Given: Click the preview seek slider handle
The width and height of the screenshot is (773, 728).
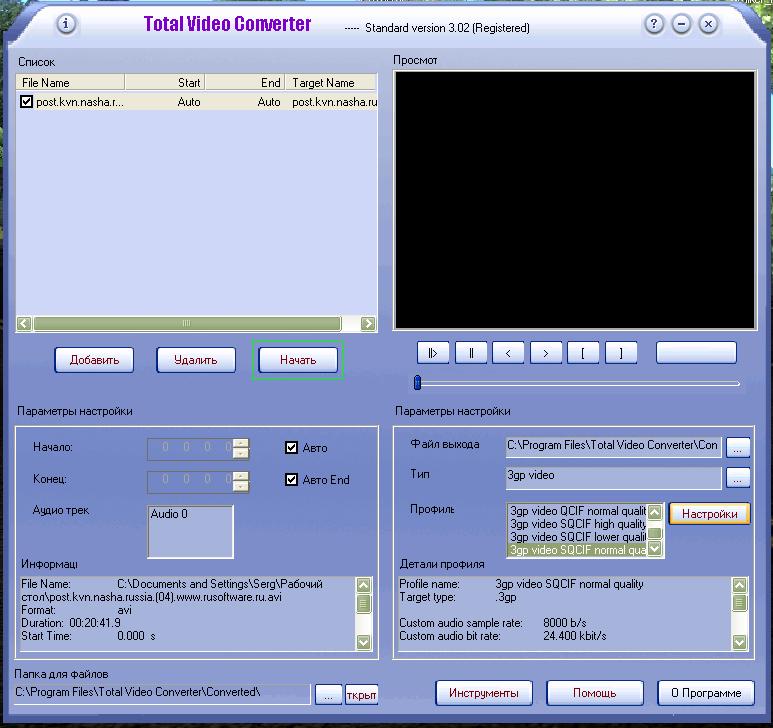Looking at the screenshot, I should (418, 382).
